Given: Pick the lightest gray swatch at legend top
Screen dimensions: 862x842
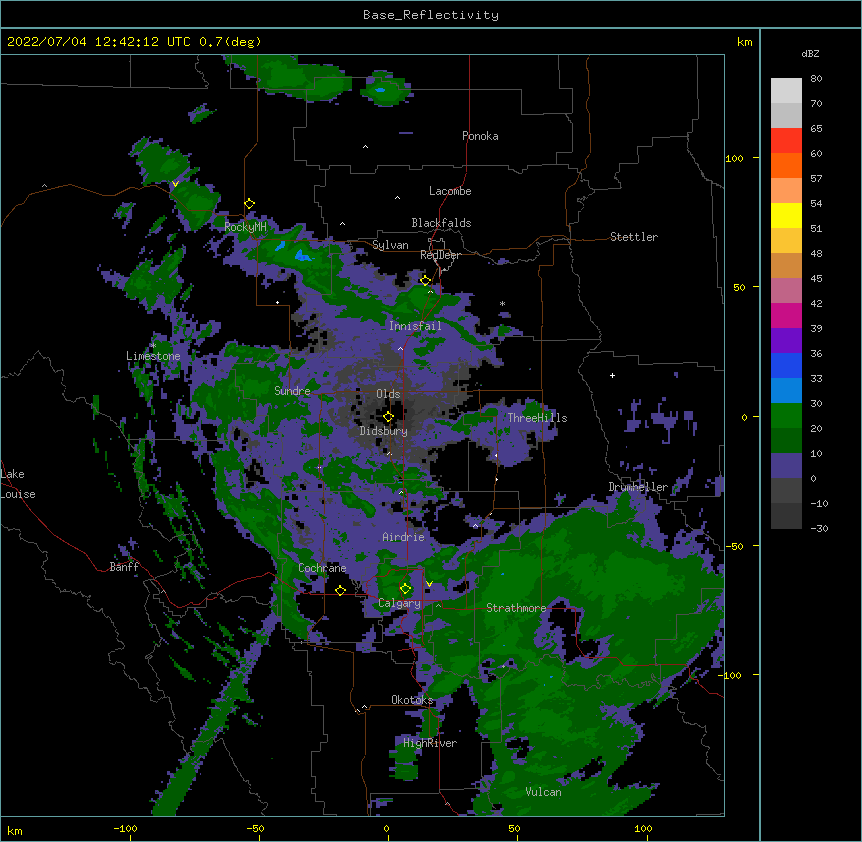Looking at the screenshot, I should (x=786, y=90).
